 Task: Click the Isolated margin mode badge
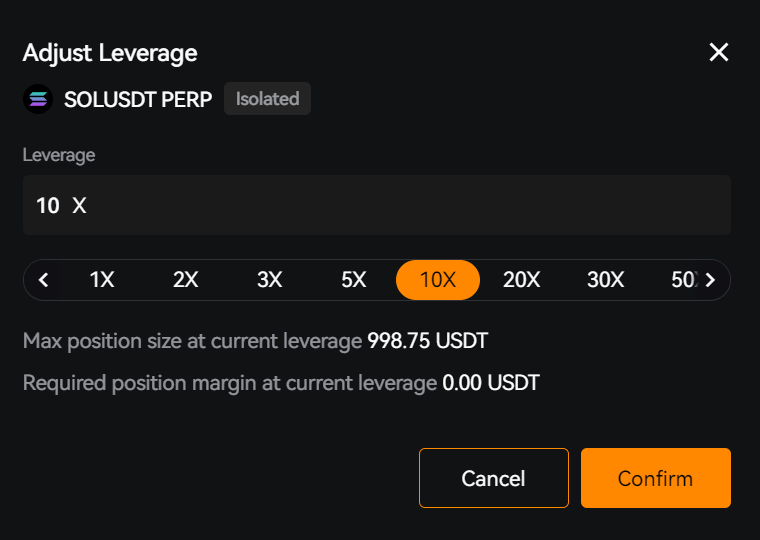coord(267,99)
